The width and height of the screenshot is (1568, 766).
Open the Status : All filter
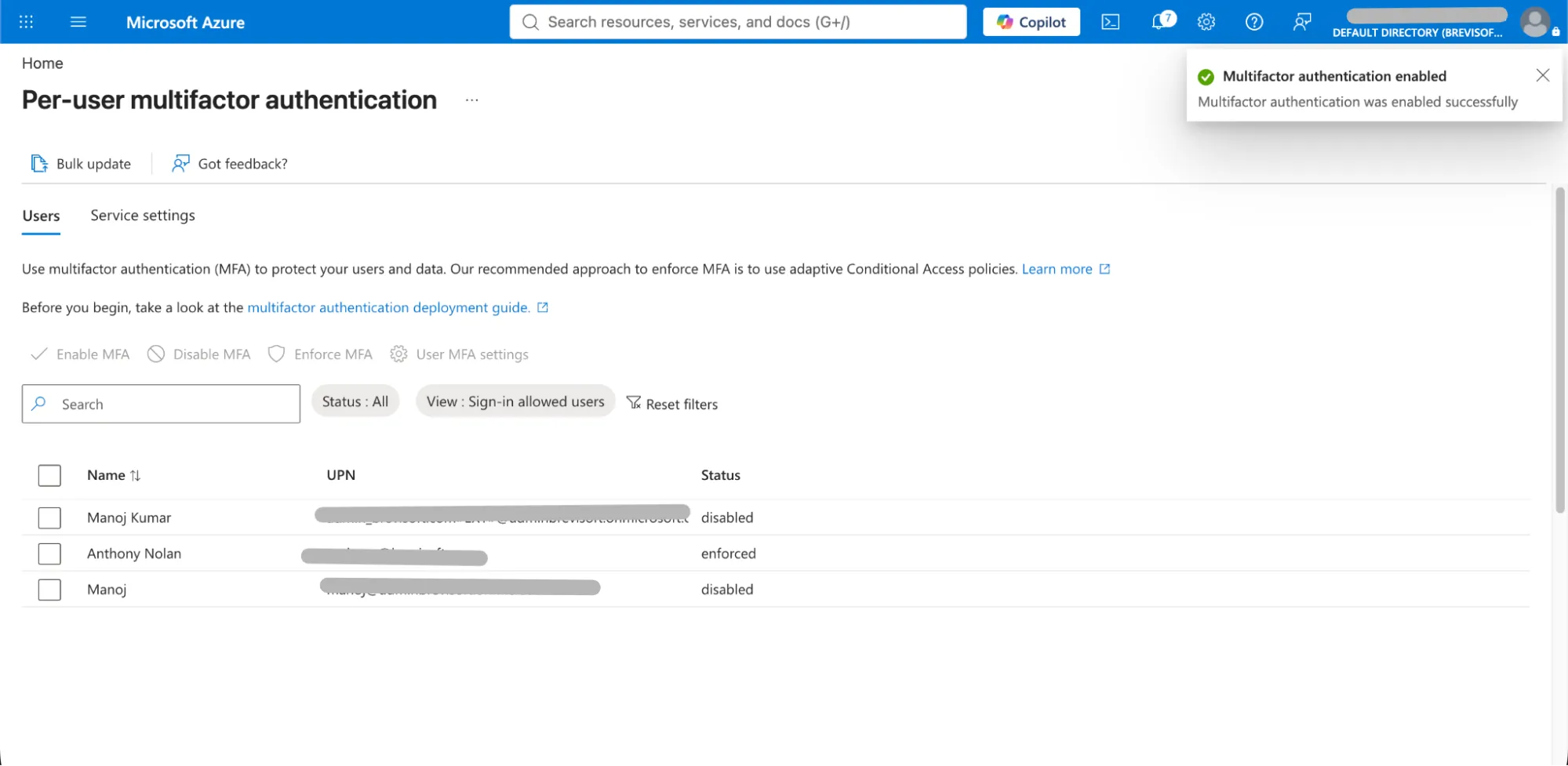355,401
